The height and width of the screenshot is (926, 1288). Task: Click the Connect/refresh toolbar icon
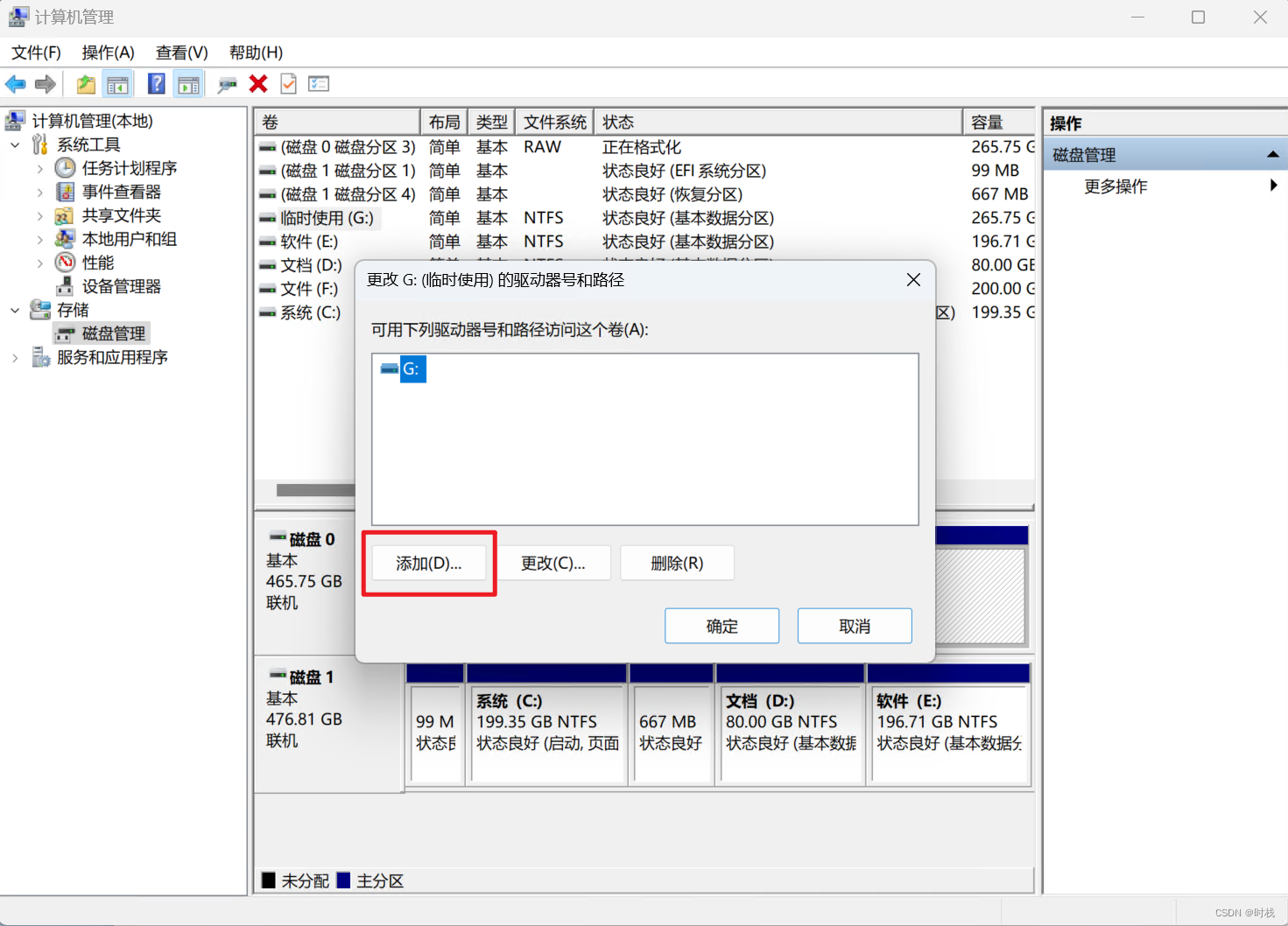point(228,84)
